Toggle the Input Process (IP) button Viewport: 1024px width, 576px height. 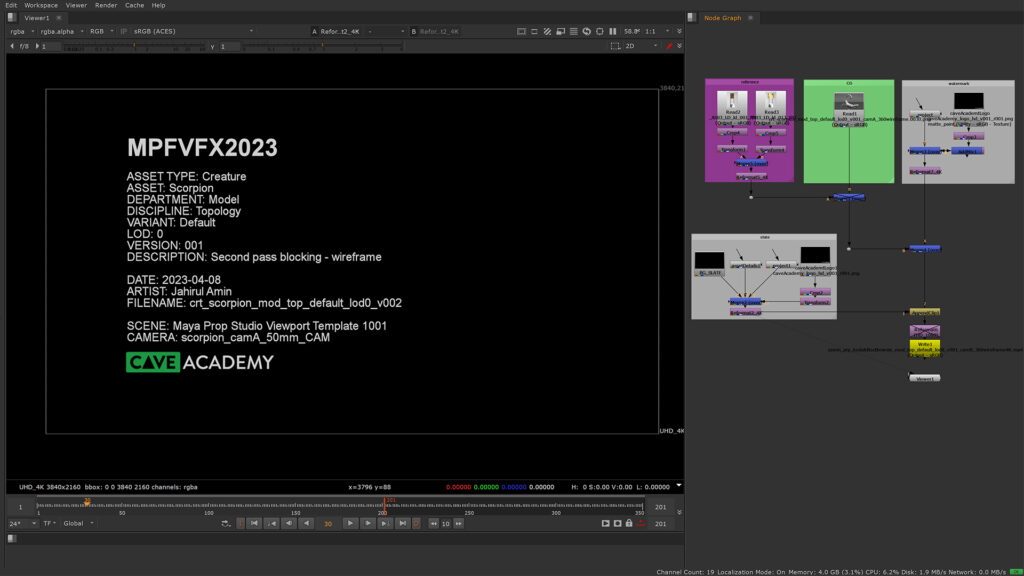(x=124, y=31)
